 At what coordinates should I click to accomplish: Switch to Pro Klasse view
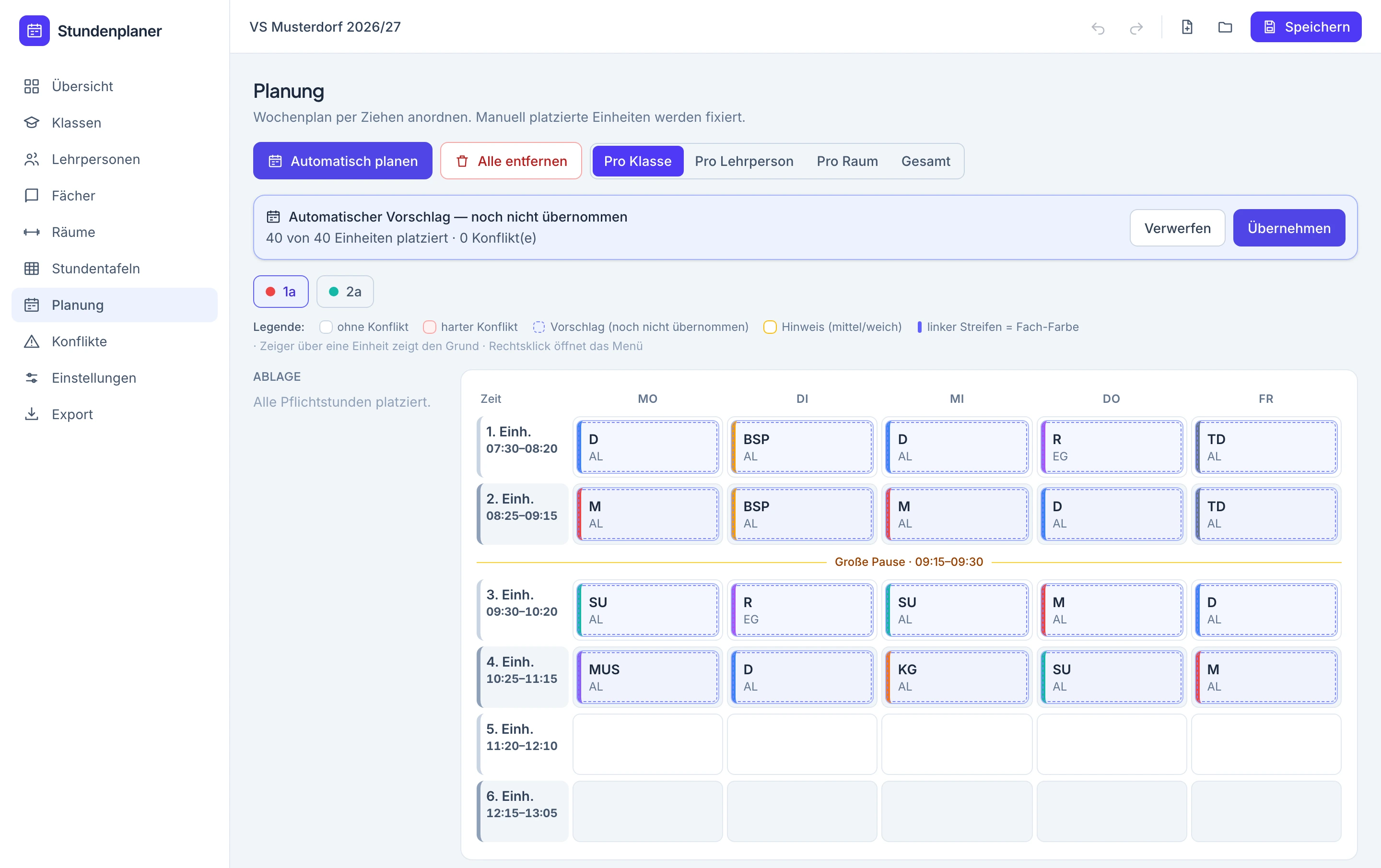[638, 161]
